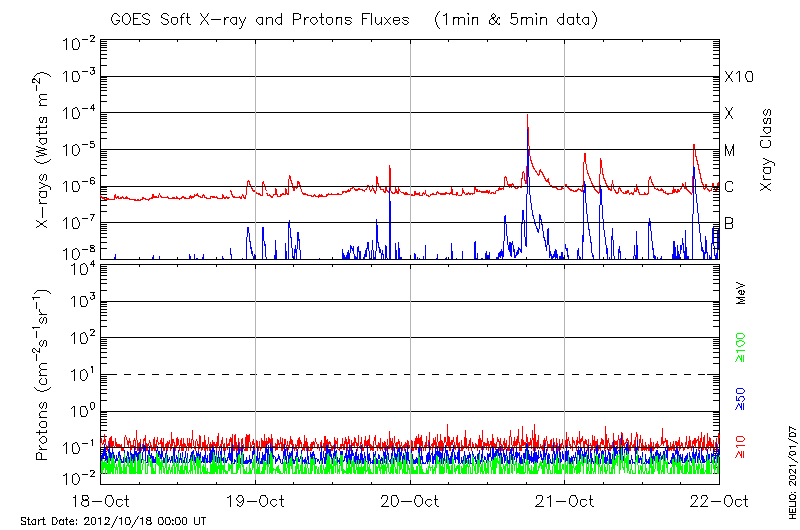
Task: Click the 19-Oct date label
Action: [x=256, y=501]
